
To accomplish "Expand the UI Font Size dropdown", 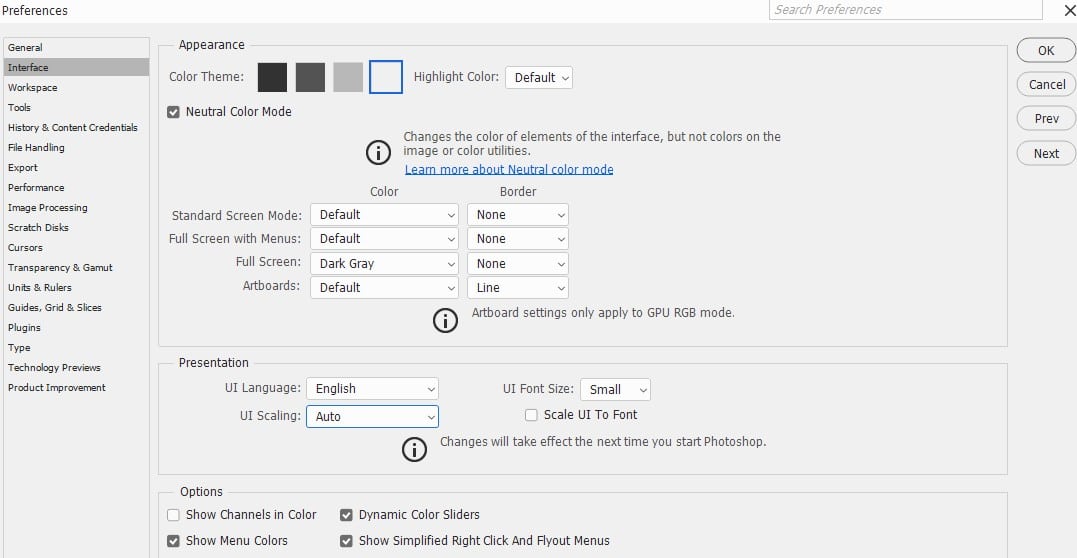I will tap(615, 389).
